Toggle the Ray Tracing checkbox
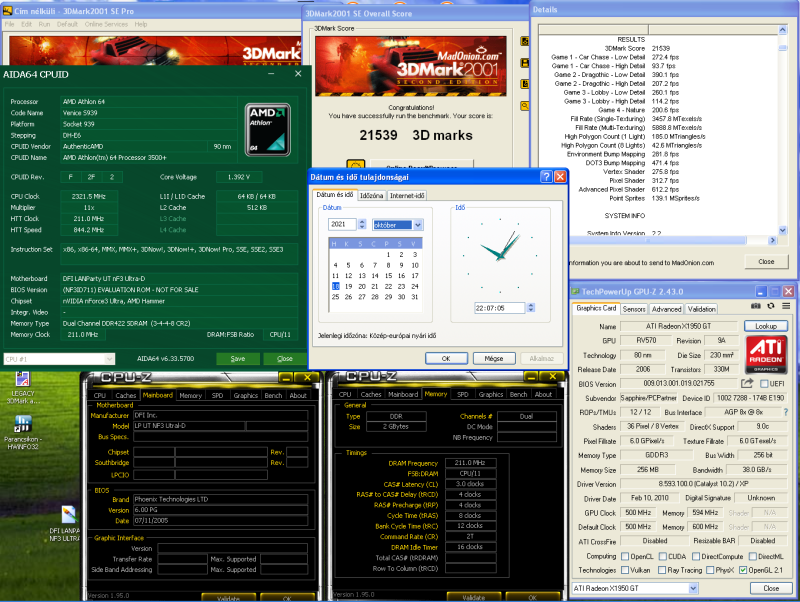800x602 pixels. tap(662, 570)
